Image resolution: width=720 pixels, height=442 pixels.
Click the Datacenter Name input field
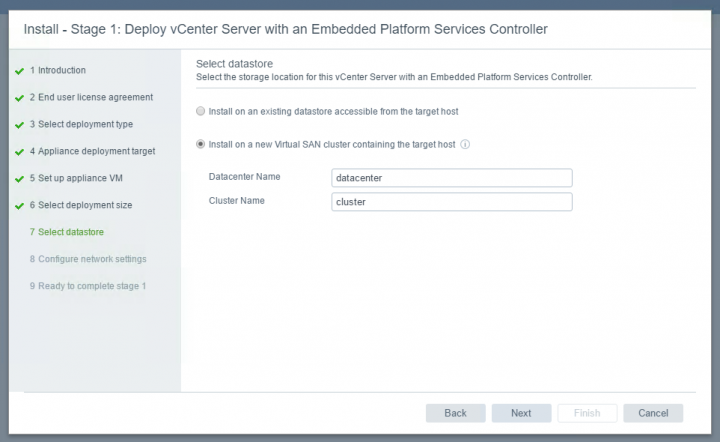[452, 178]
